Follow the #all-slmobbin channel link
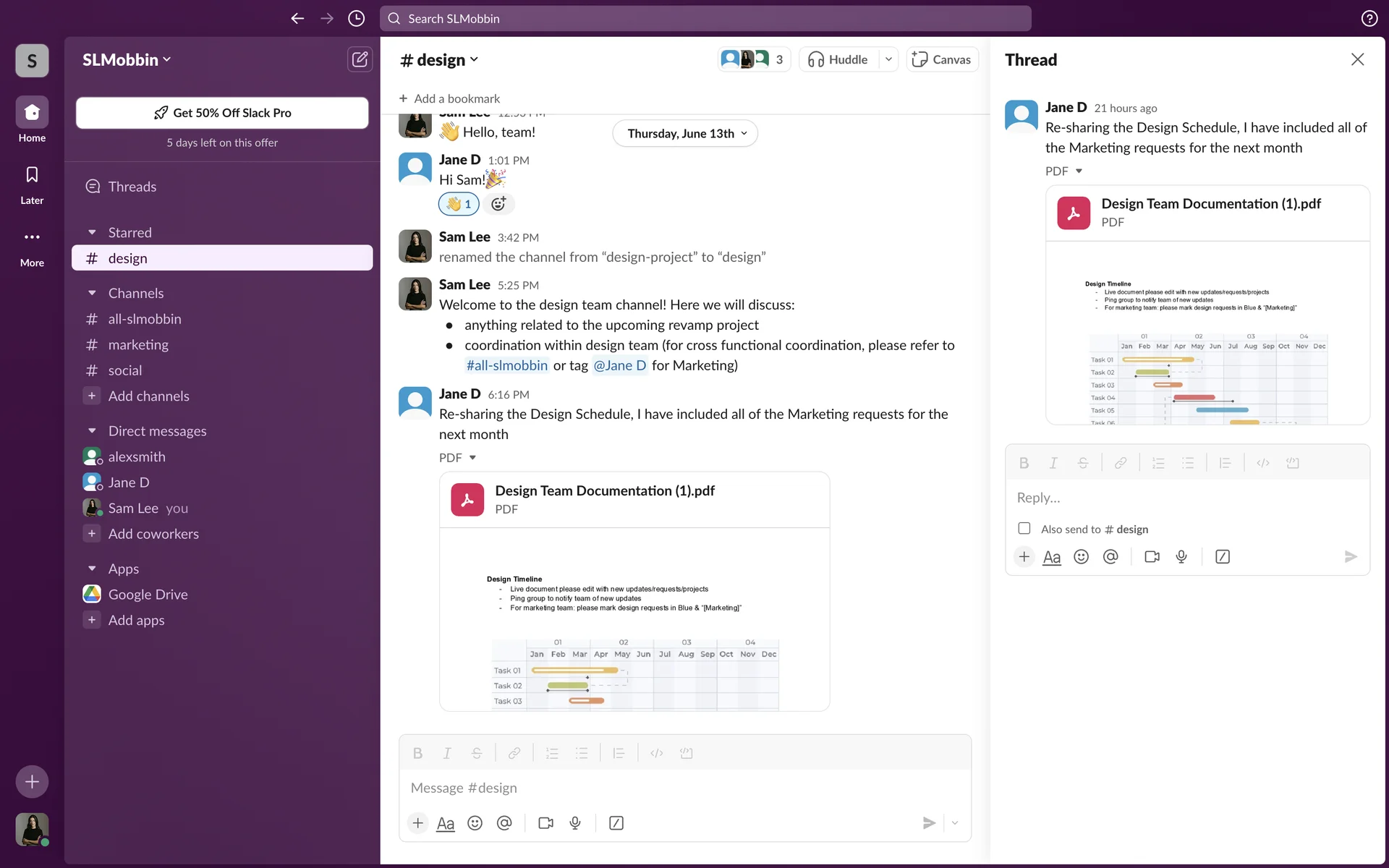This screenshot has width=1389, height=868. 506,366
